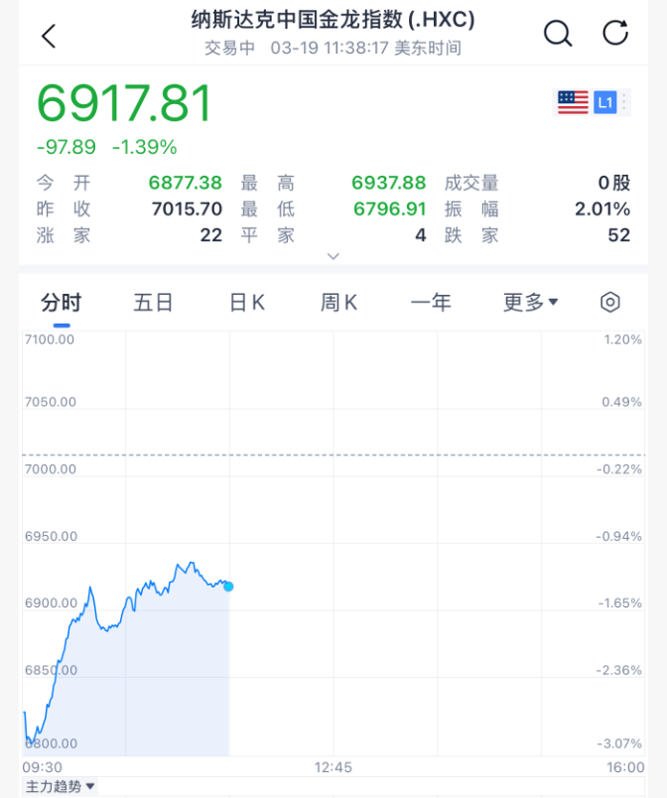This screenshot has height=798, width=667.
Task: Switch to the 分时 tab
Action: [61, 302]
